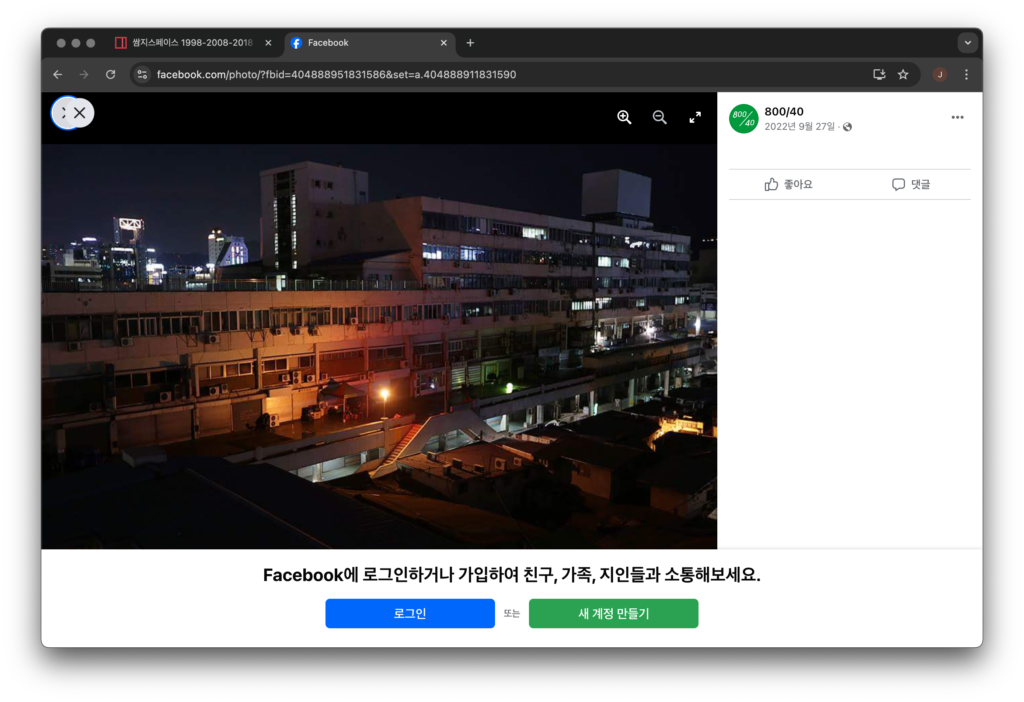This screenshot has width=1024, height=702.
Task: Open the 800/40 page name link
Action: [x=783, y=111]
